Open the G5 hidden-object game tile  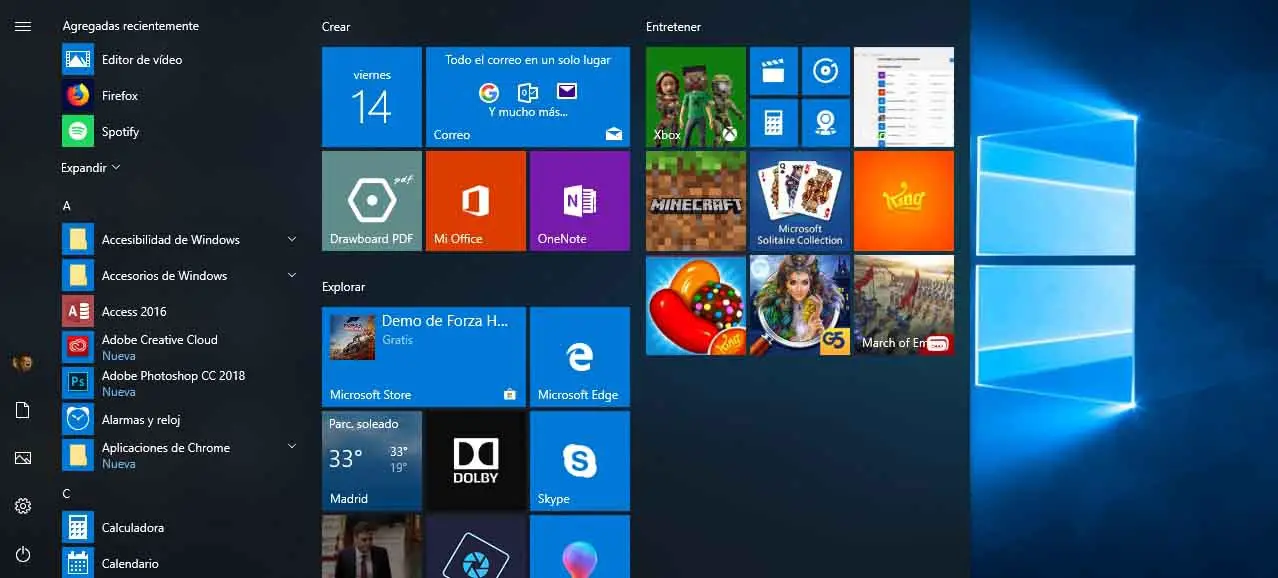pyautogui.click(x=800, y=305)
